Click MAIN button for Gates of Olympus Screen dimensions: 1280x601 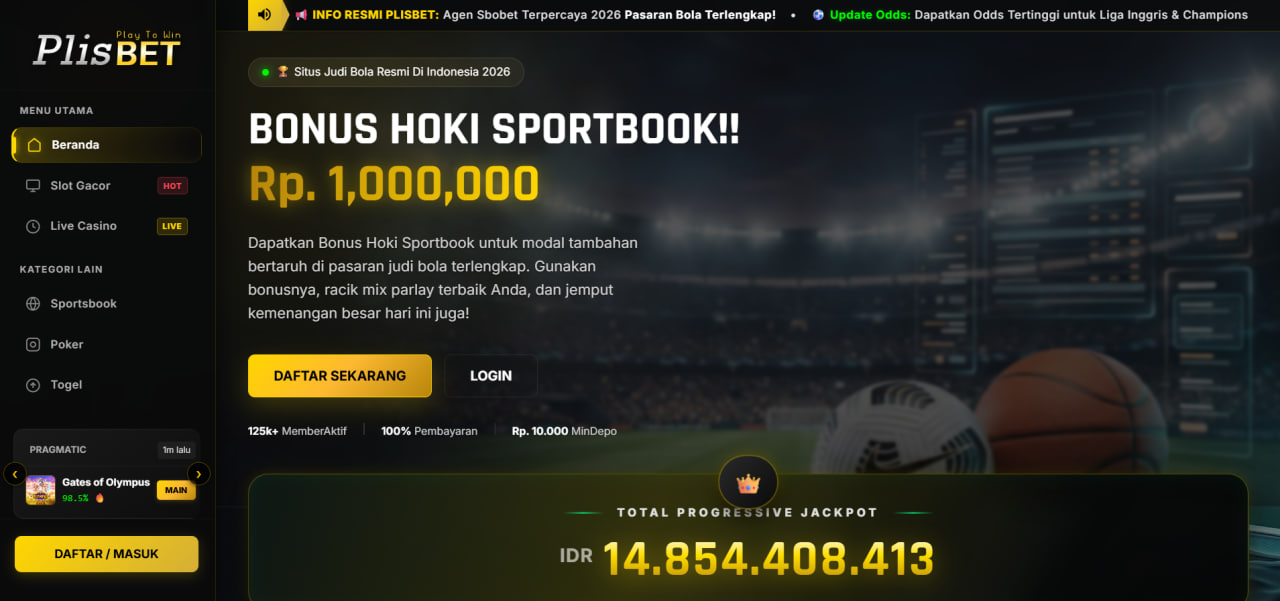point(176,490)
